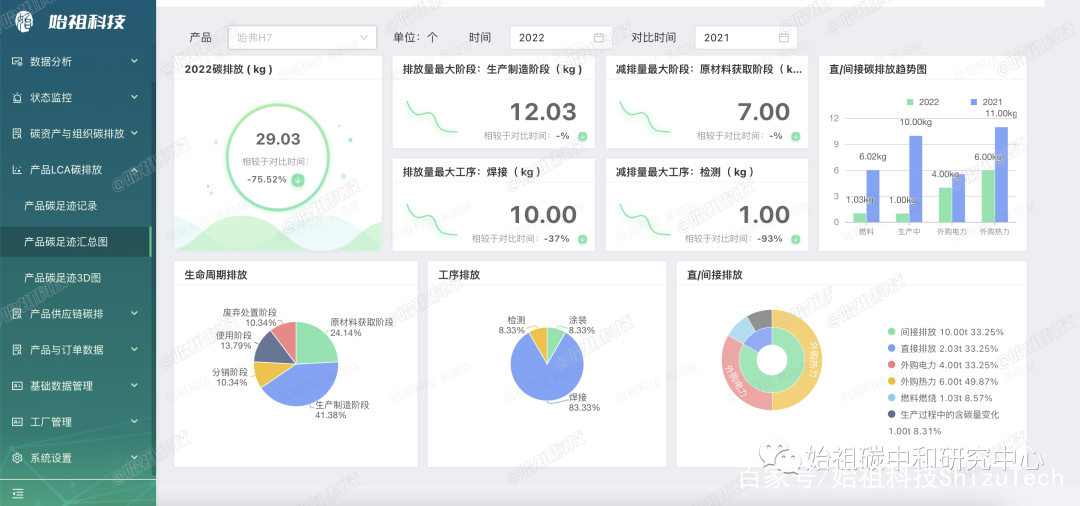
Task: Toggle the 2022 legend in trend chart
Action: [x=921, y=102]
